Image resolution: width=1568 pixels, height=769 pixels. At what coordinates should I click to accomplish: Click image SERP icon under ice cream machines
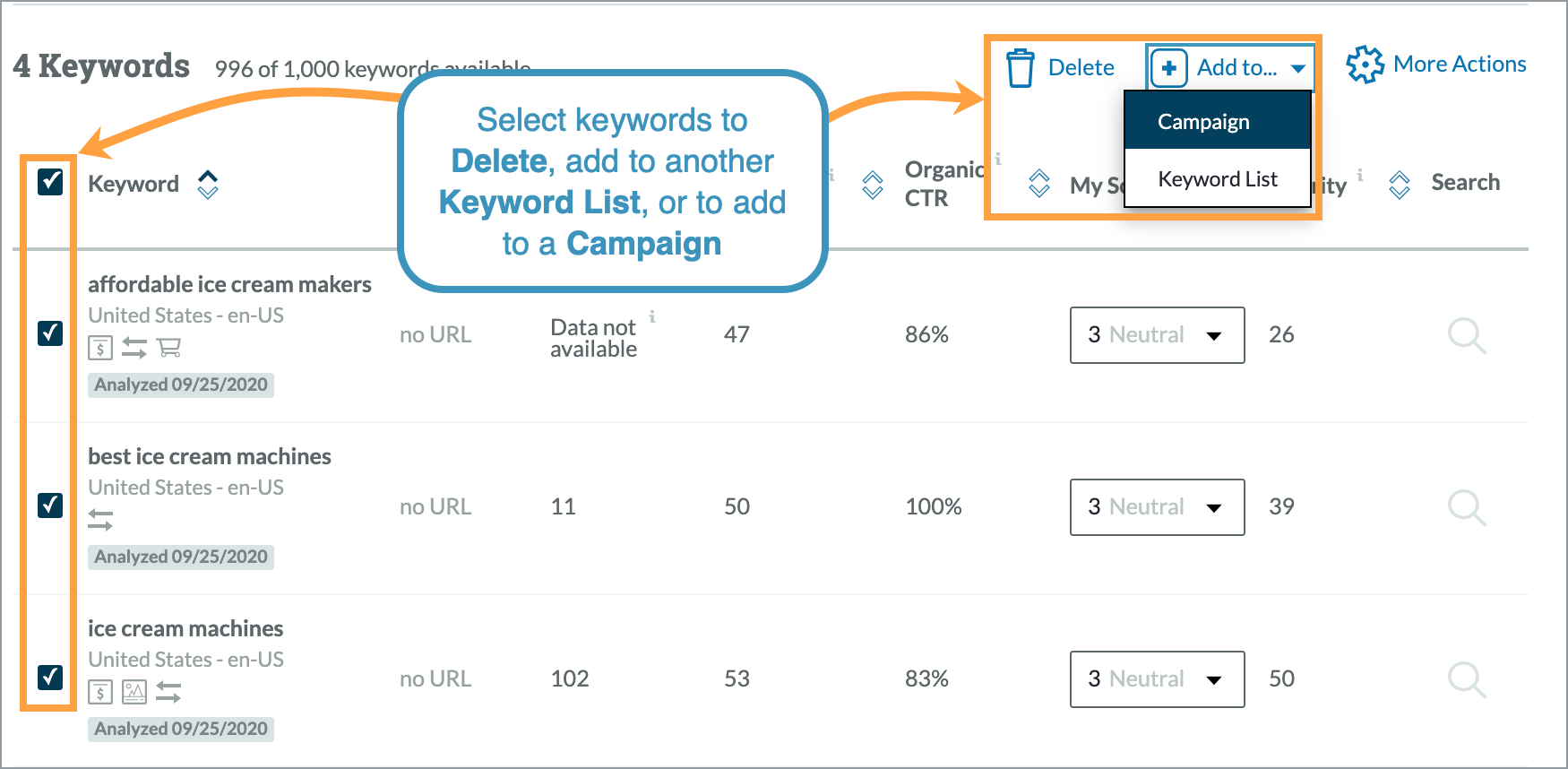tap(134, 692)
